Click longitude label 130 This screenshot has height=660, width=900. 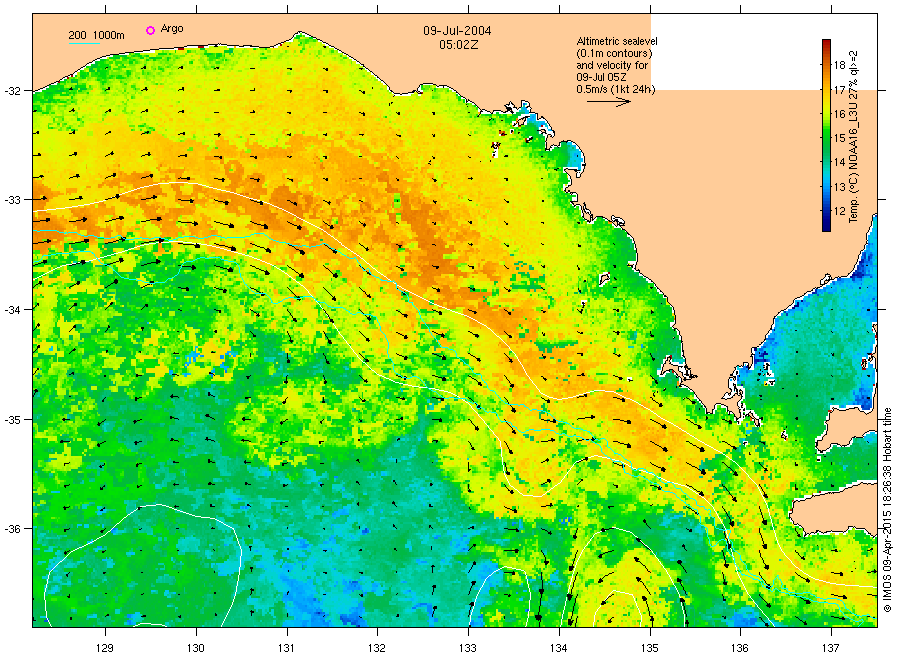coord(196,648)
